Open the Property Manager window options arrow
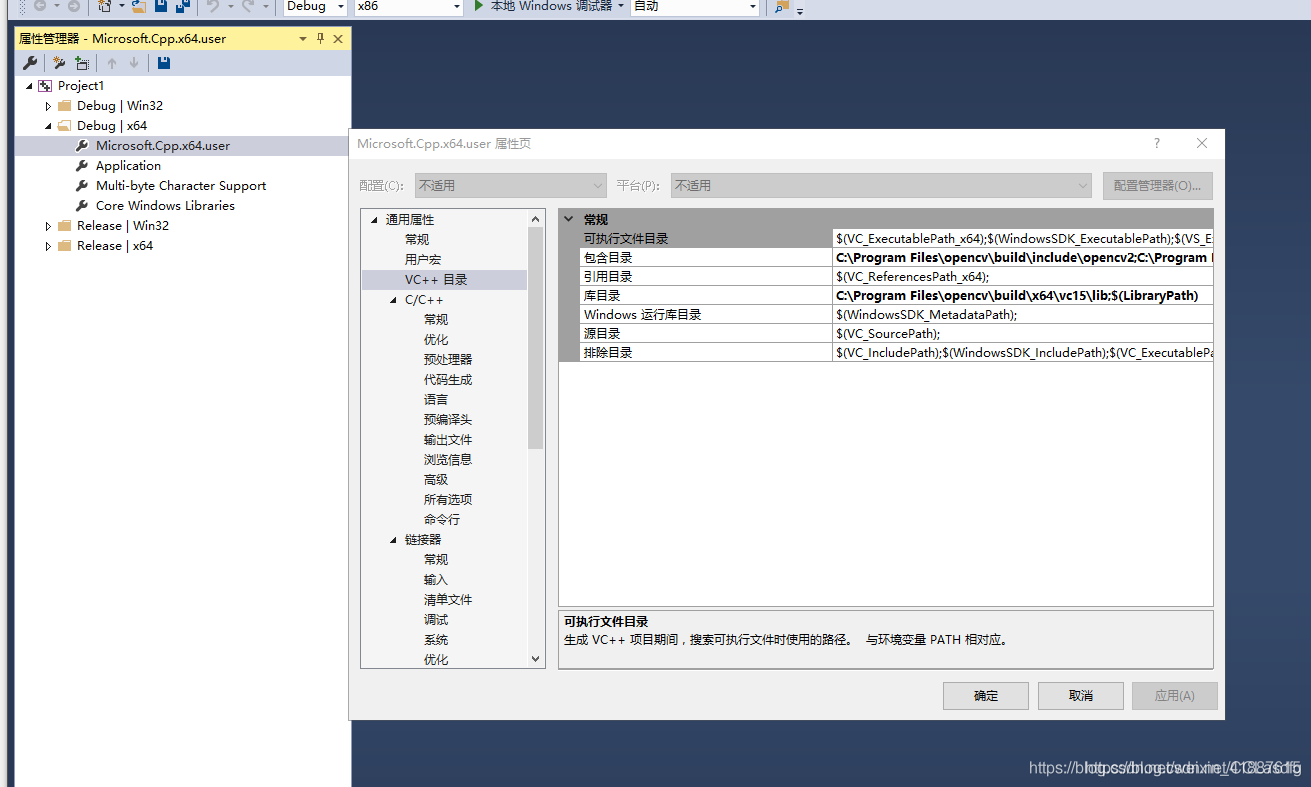Viewport: 1311px width, 787px height. pyautogui.click(x=303, y=38)
